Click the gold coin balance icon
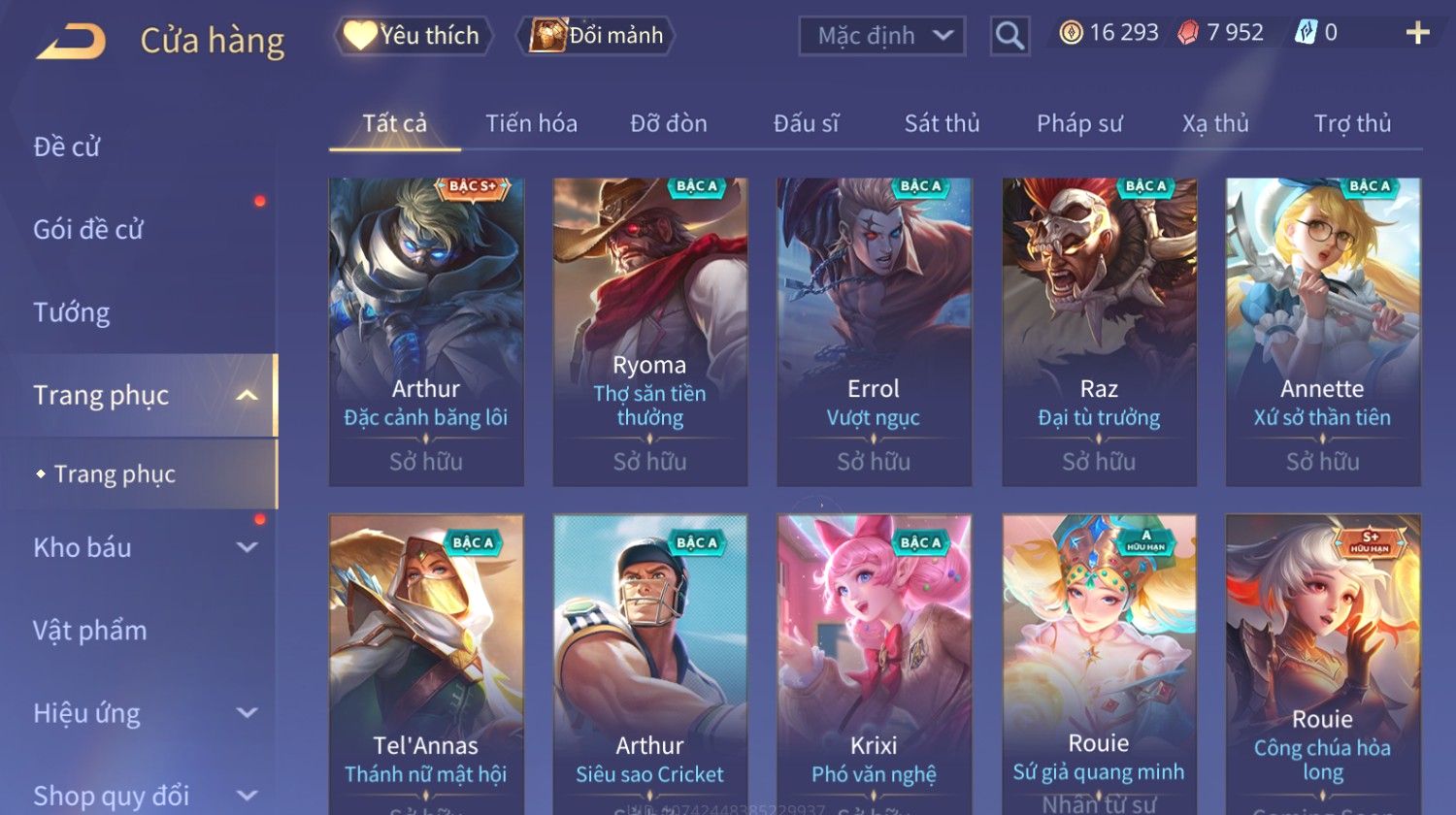The image size is (1456, 815). [1071, 33]
